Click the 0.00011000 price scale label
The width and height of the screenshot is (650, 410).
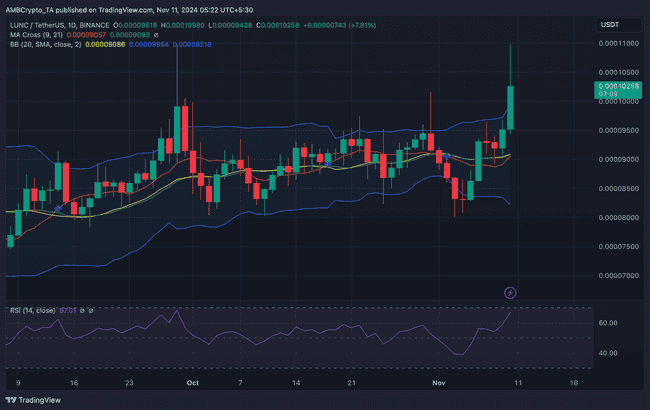618,44
